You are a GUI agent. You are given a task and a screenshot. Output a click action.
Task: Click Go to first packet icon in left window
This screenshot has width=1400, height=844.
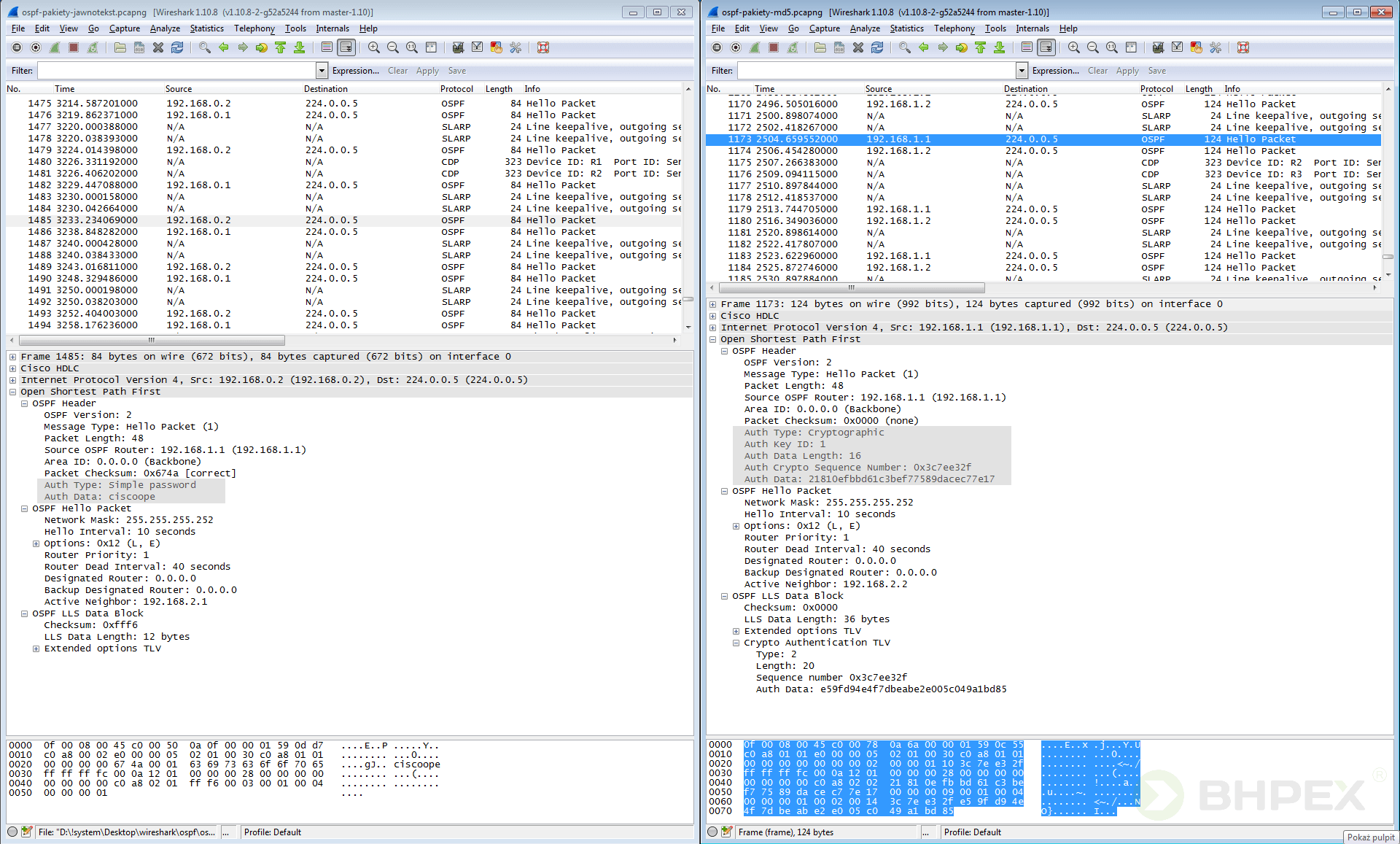pos(281,47)
